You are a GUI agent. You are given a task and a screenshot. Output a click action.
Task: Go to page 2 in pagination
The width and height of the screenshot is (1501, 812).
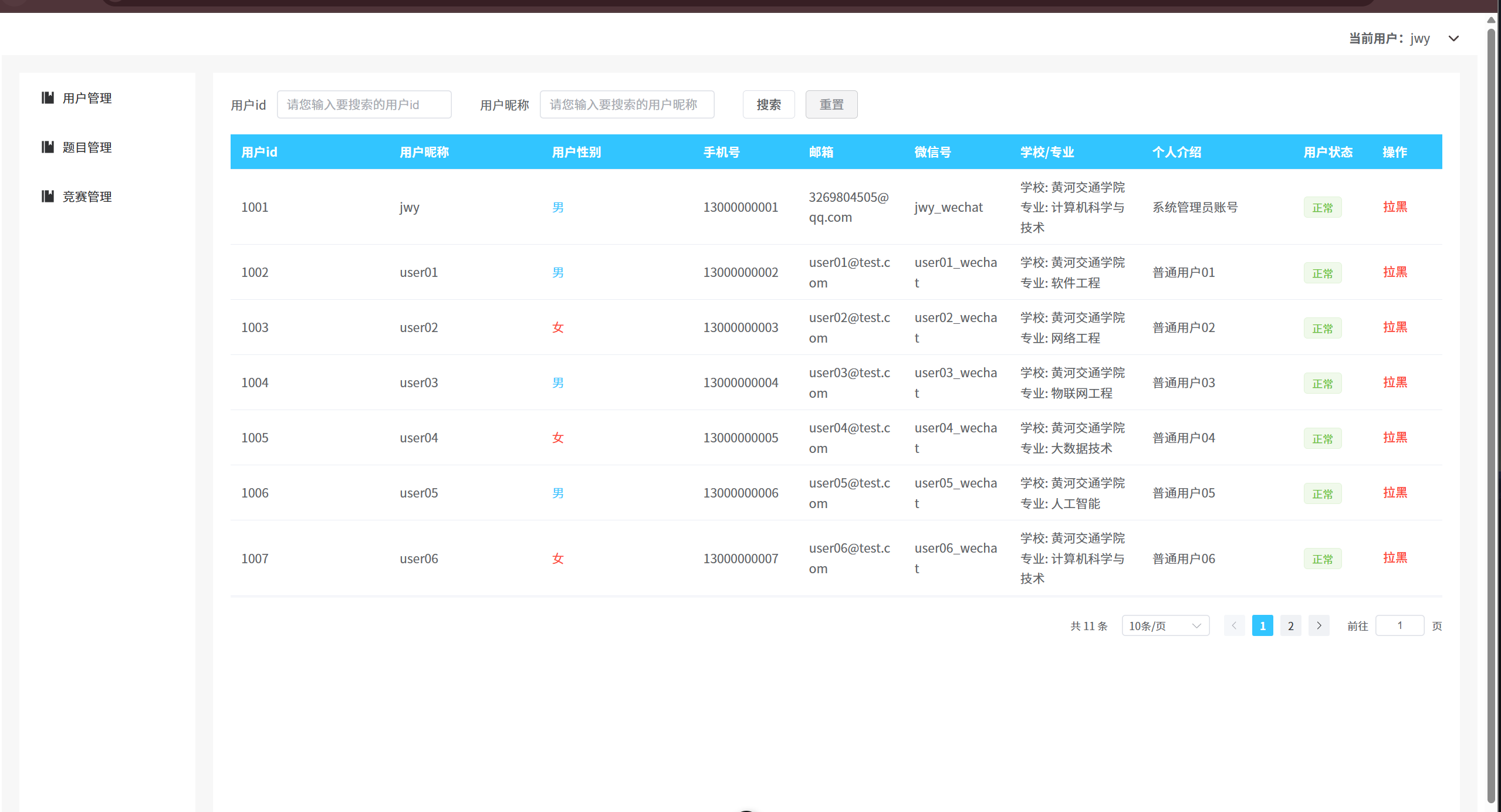[1290, 625]
